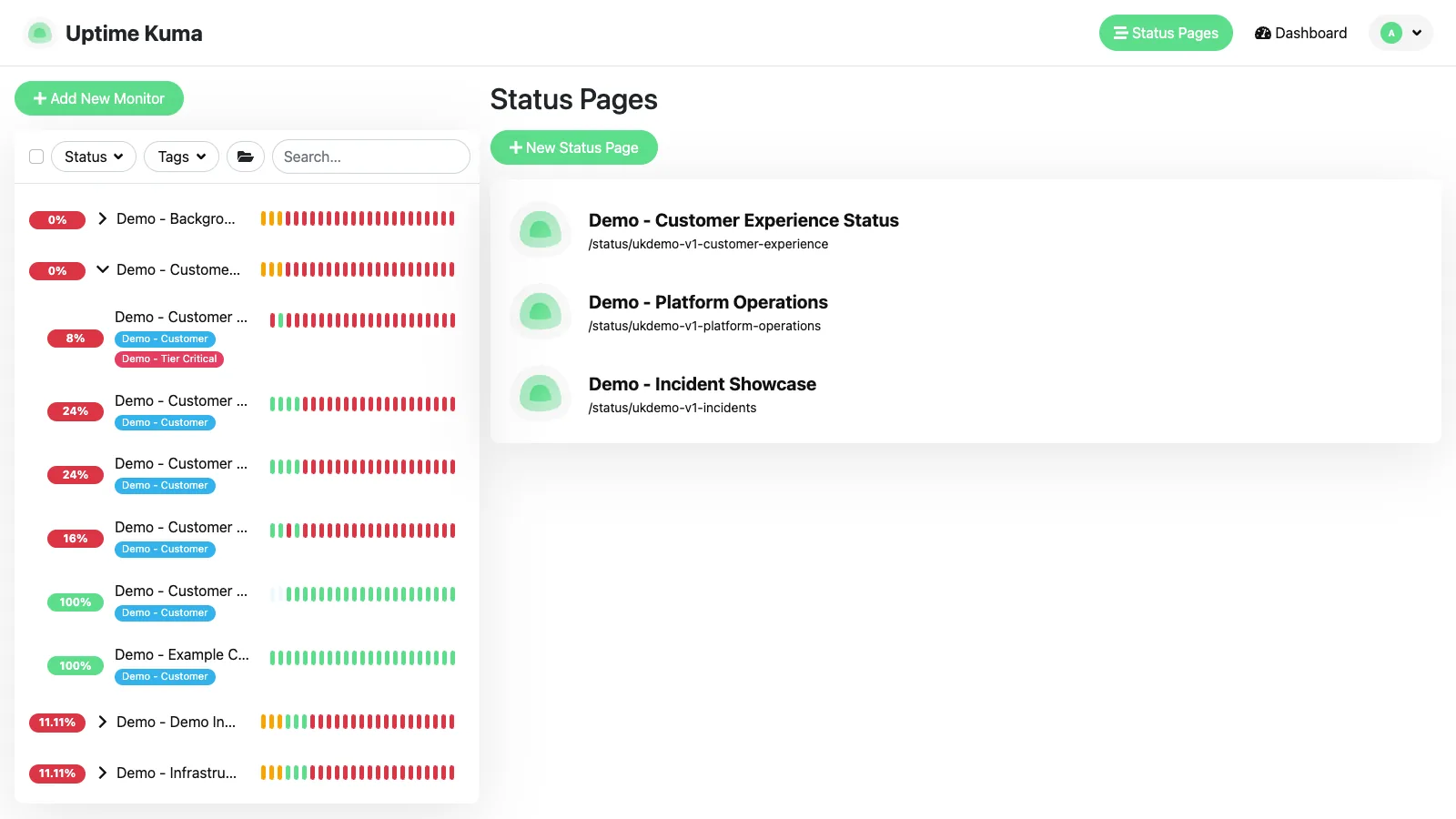
Task: Open the Tags filter dropdown
Action: [x=182, y=157]
